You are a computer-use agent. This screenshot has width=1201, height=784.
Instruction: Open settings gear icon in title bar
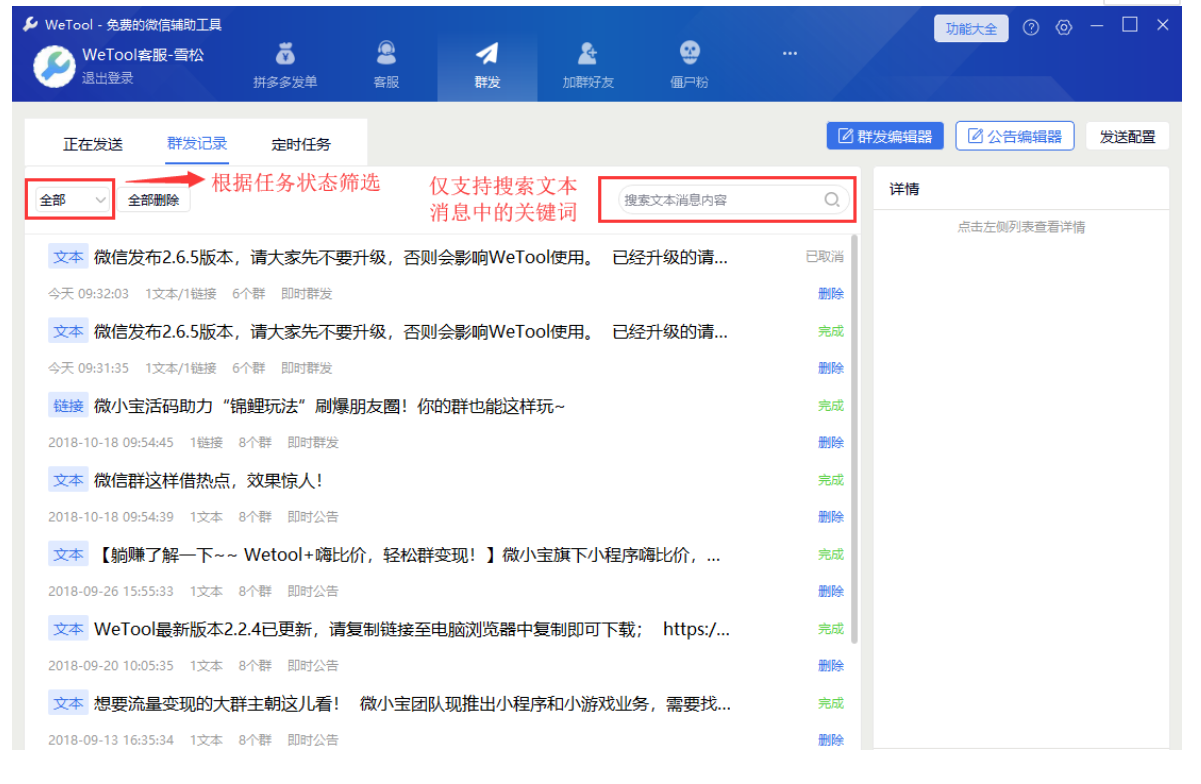(x=1064, y=28)
